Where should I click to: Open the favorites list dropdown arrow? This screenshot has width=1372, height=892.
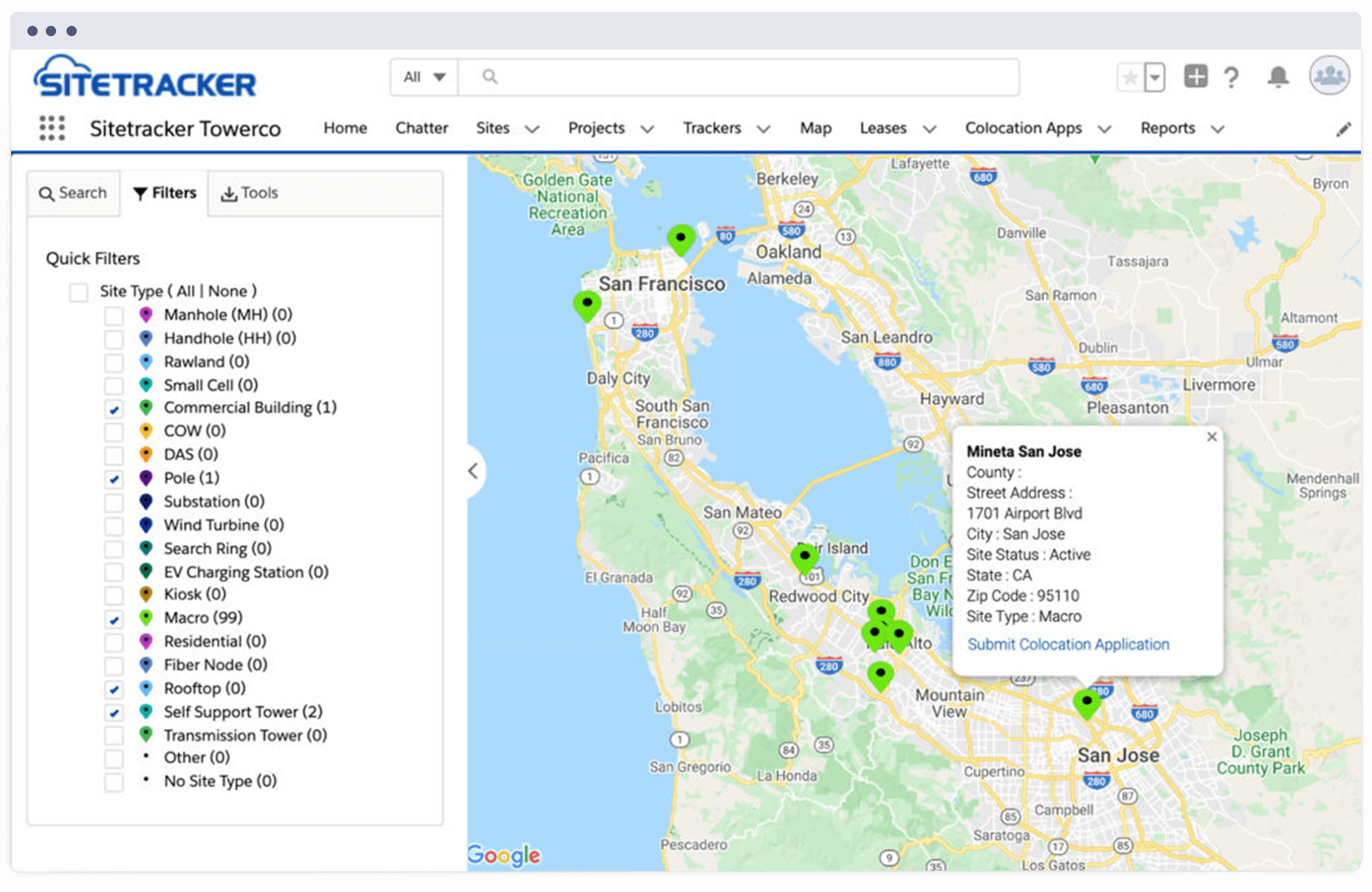point(1155,77)
